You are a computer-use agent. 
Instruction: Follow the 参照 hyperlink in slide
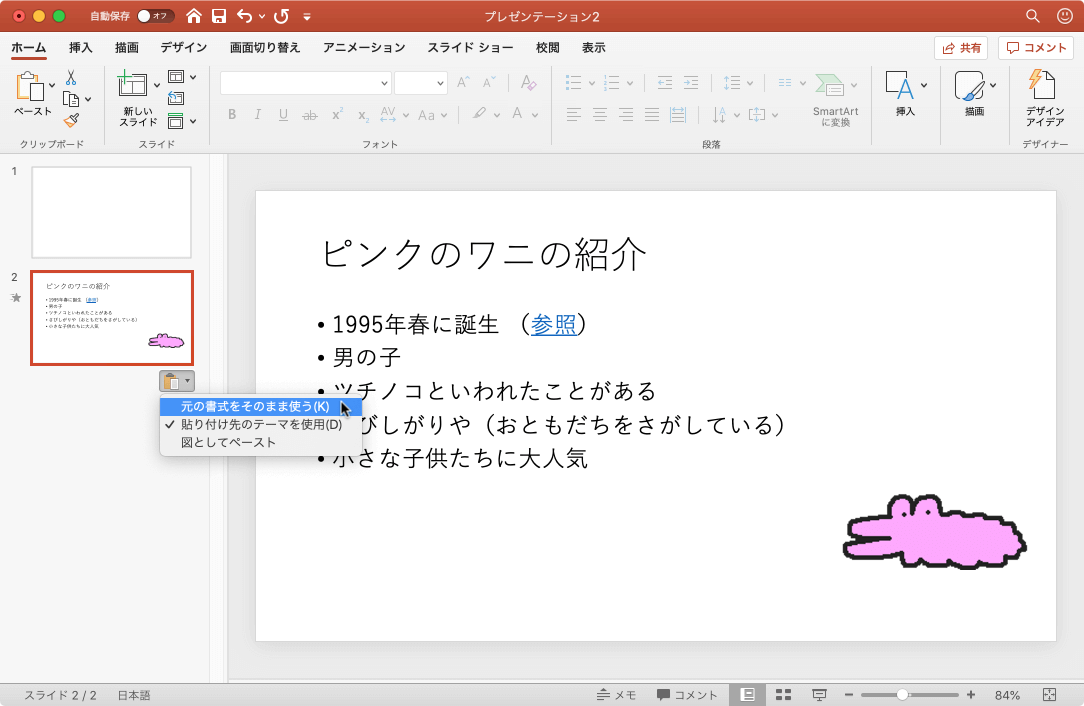tap(553, 324)
